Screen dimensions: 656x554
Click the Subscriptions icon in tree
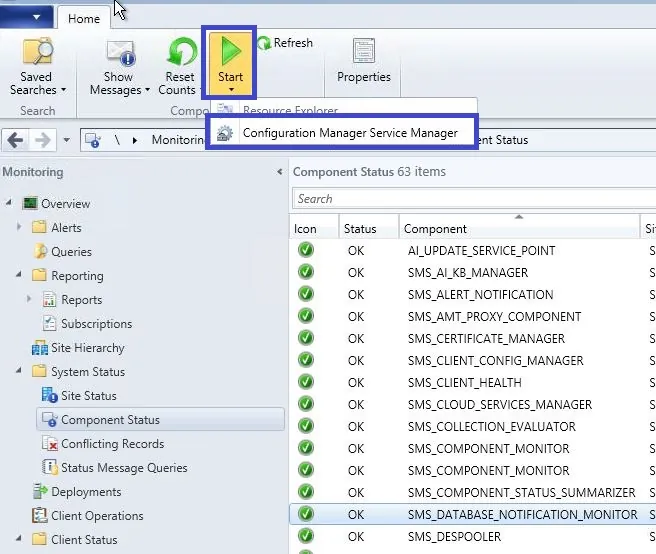coord(49,323)
